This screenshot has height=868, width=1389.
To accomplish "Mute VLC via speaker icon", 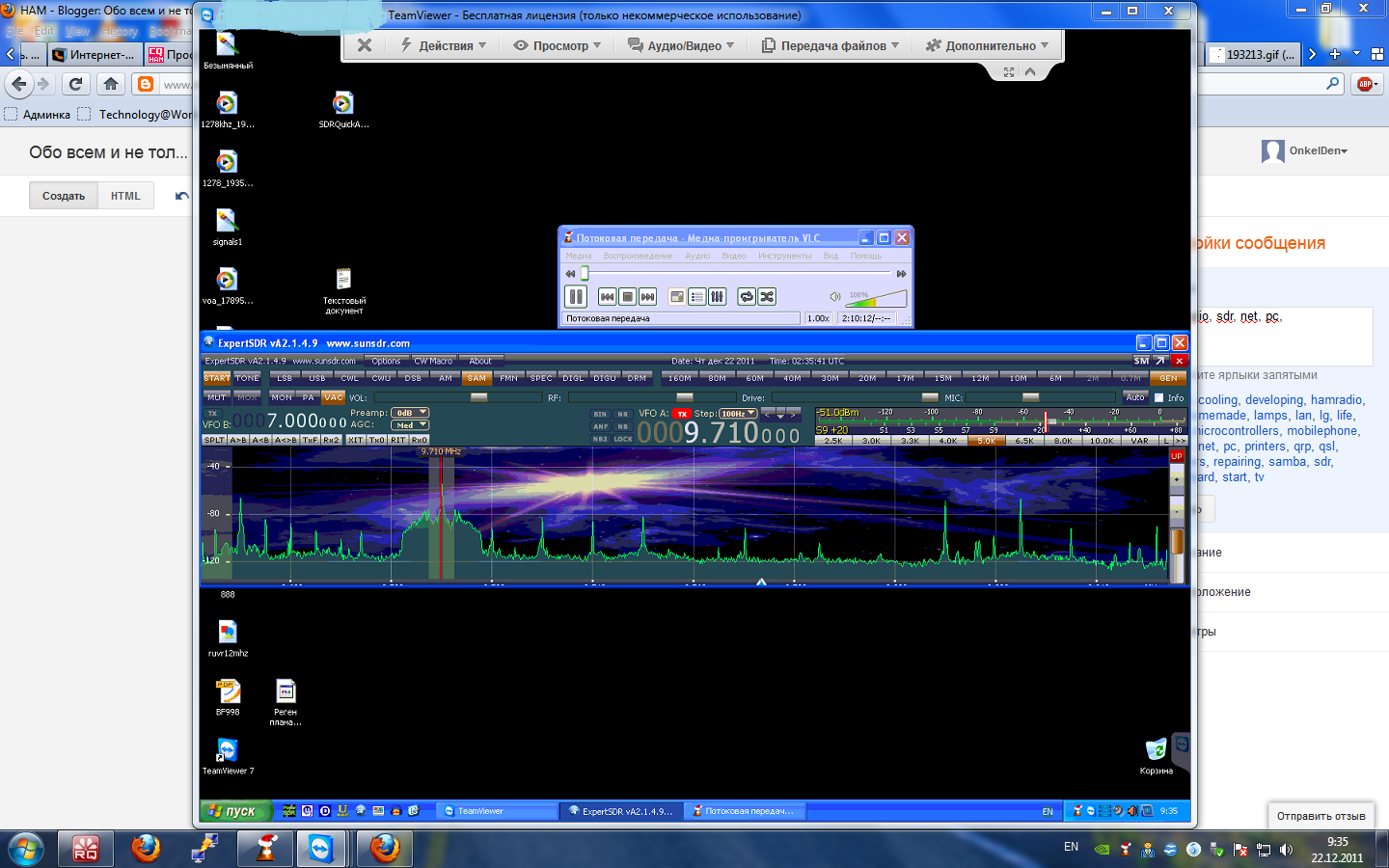I will pyautogui.click(x=835, y=297).
